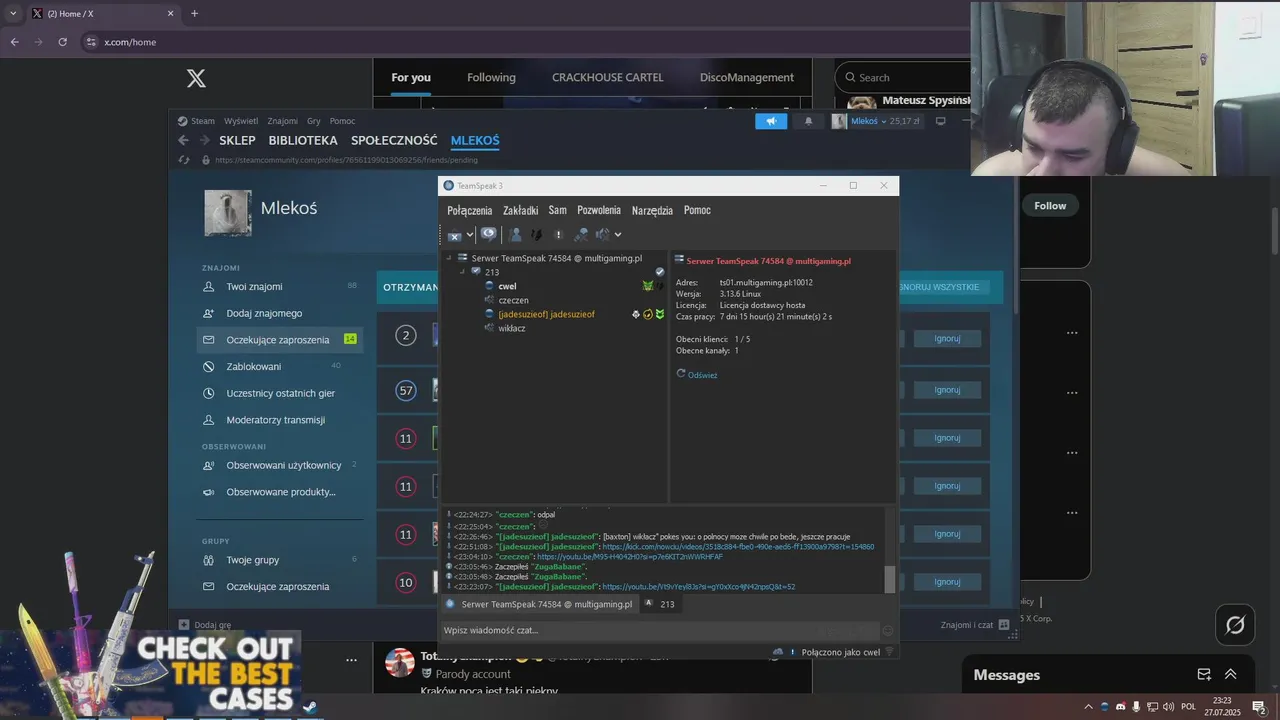Click the TeamSpeak toolbar icon left of the exclamation mark
1280x720 pixels.
tap(537, 235)
